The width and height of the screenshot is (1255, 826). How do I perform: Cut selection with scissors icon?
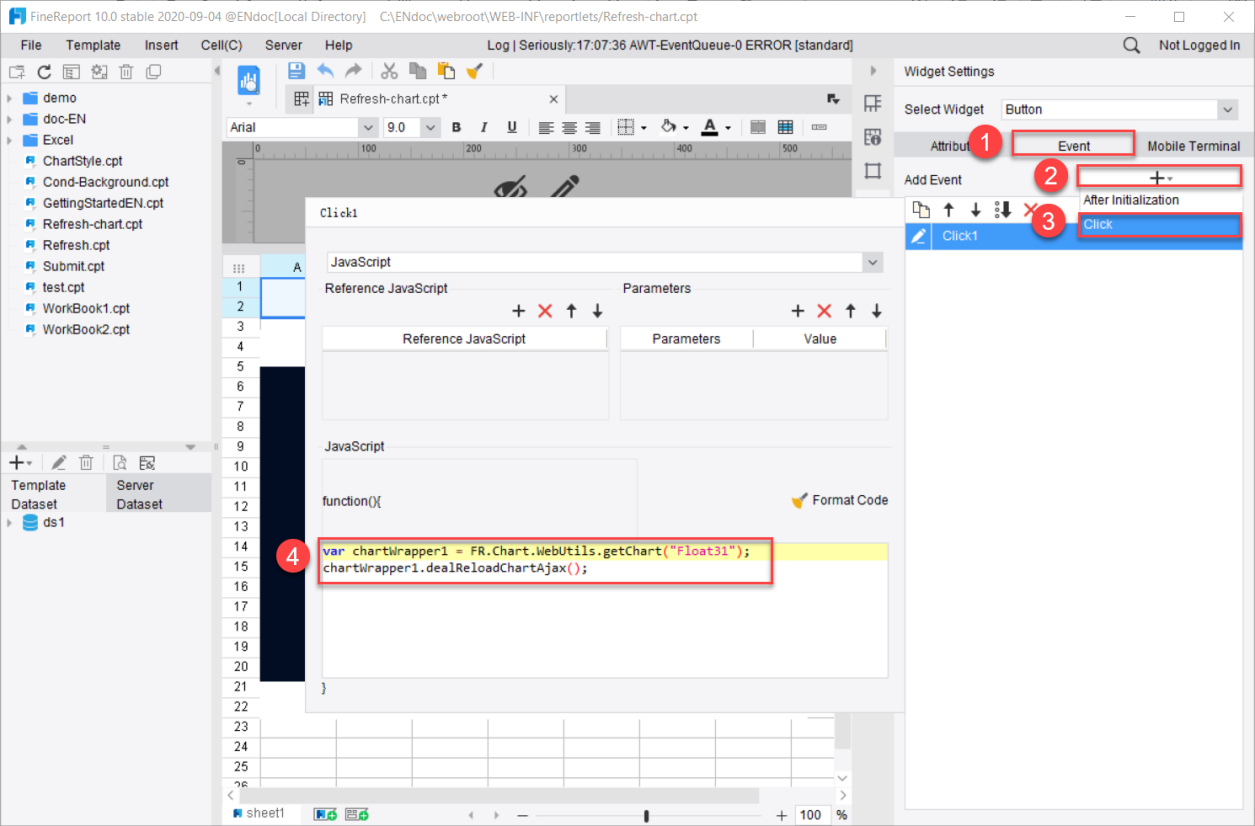390,70
